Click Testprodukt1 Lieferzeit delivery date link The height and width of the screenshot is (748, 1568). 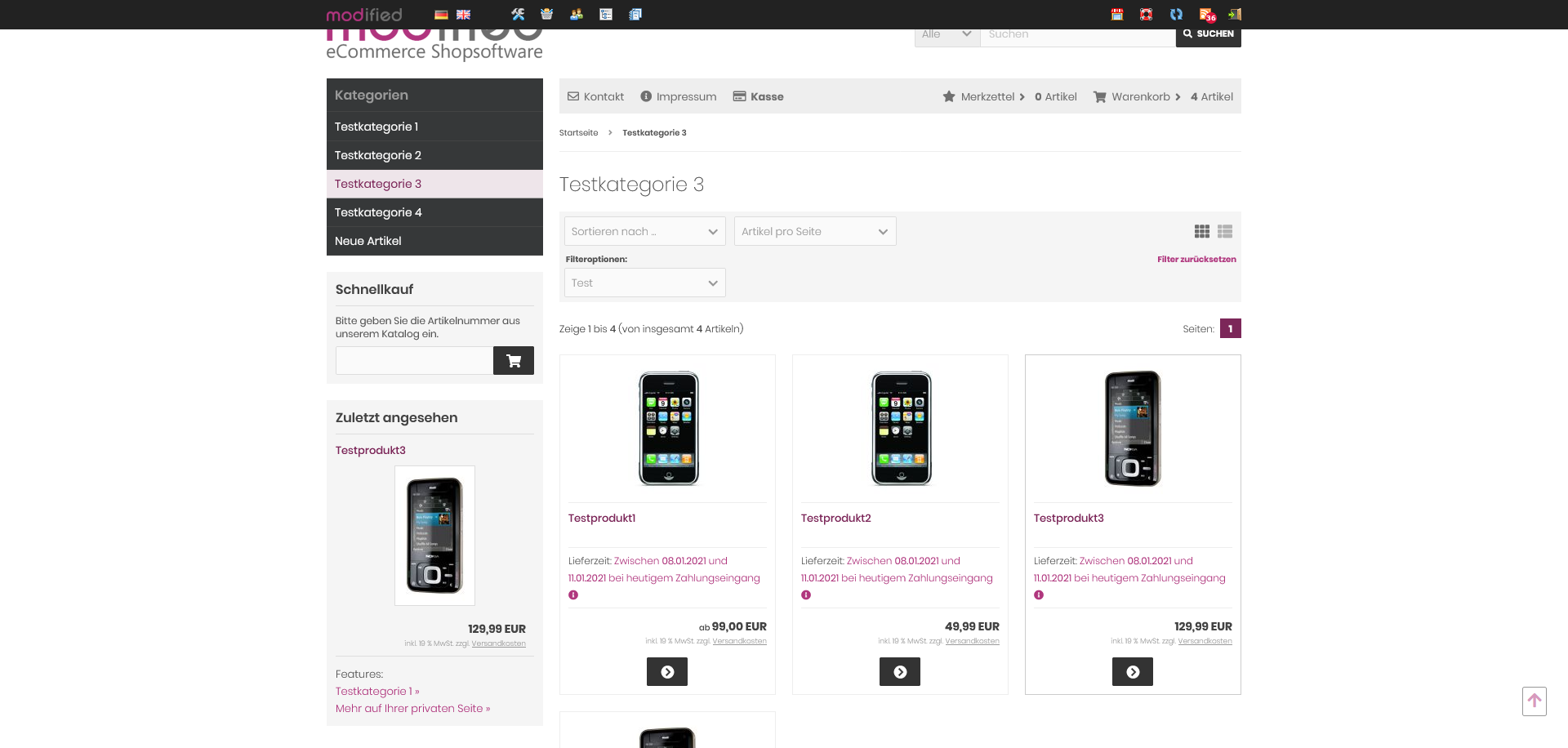[x=664, y=570]
